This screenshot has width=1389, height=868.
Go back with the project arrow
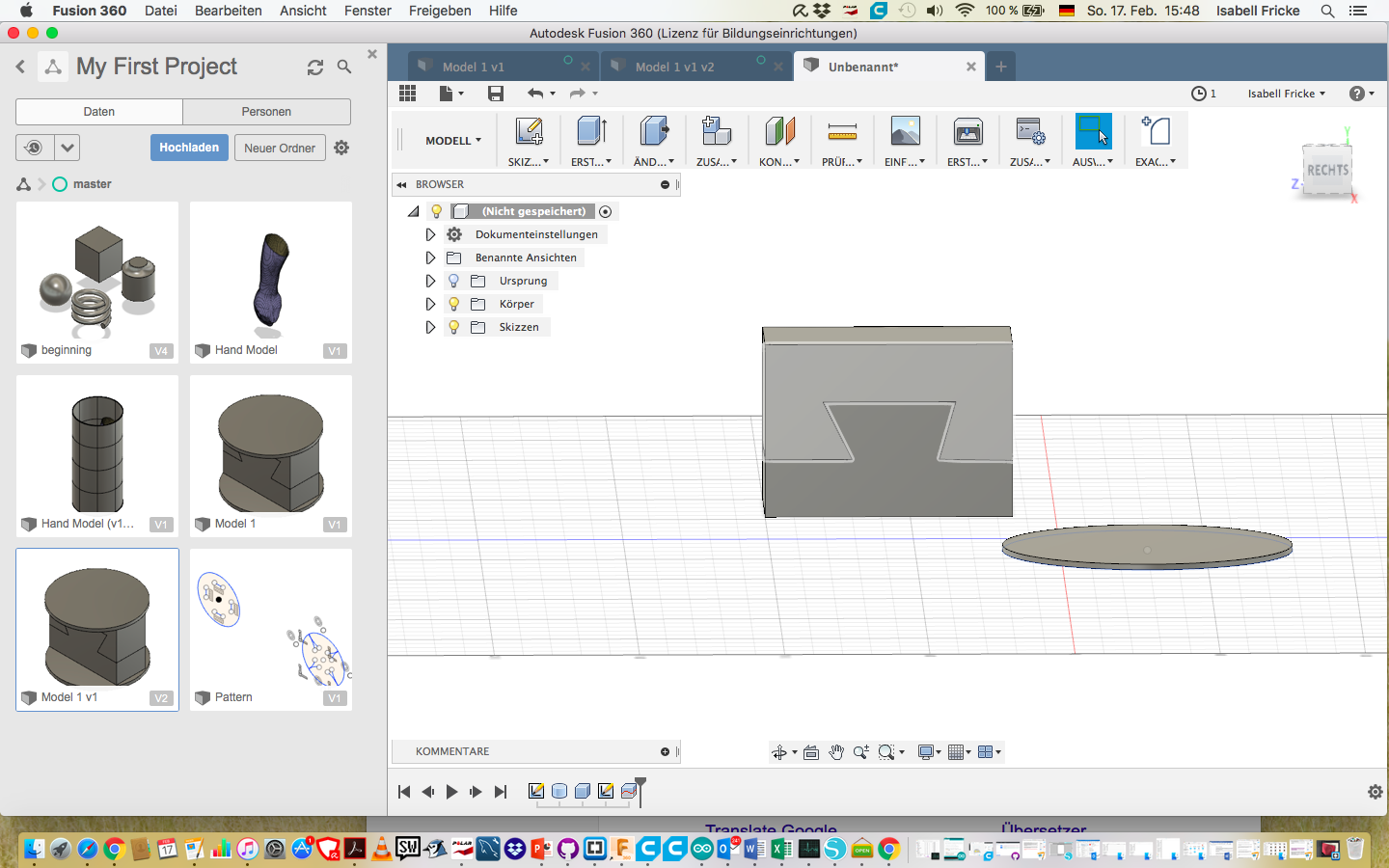point(20,67)
